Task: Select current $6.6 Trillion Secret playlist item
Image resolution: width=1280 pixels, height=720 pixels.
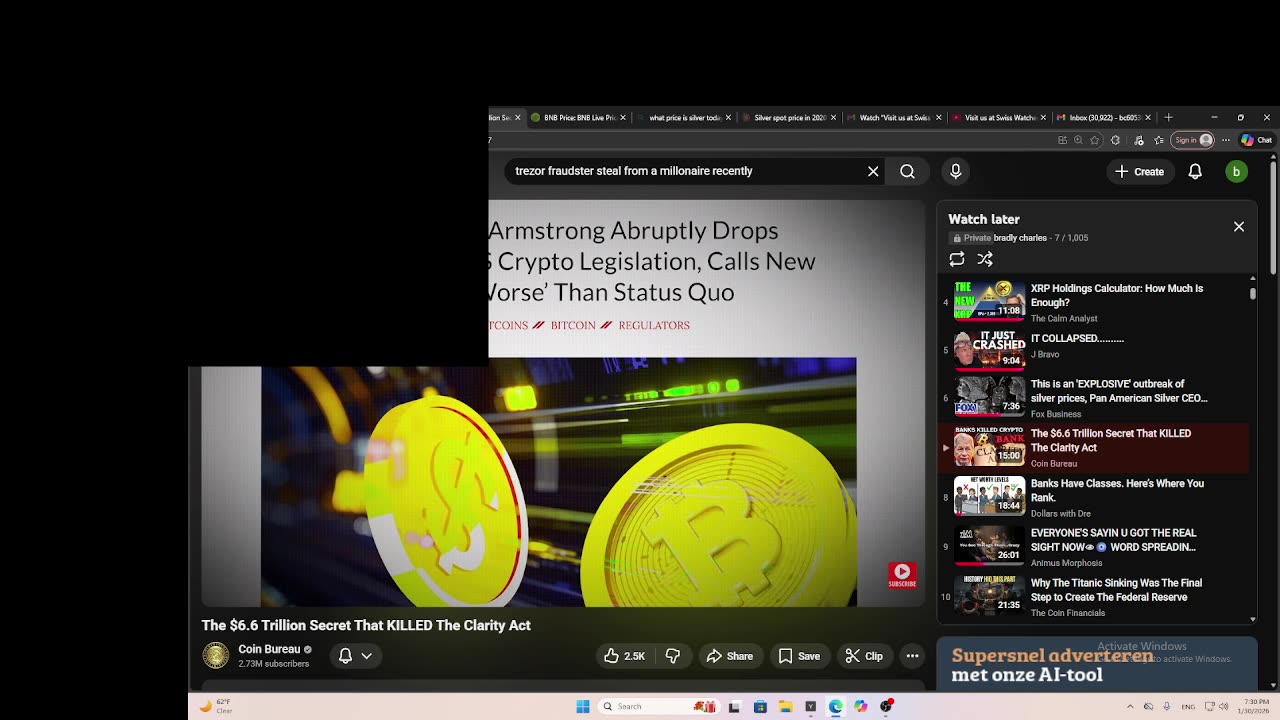Action: tap(1095, 447)
